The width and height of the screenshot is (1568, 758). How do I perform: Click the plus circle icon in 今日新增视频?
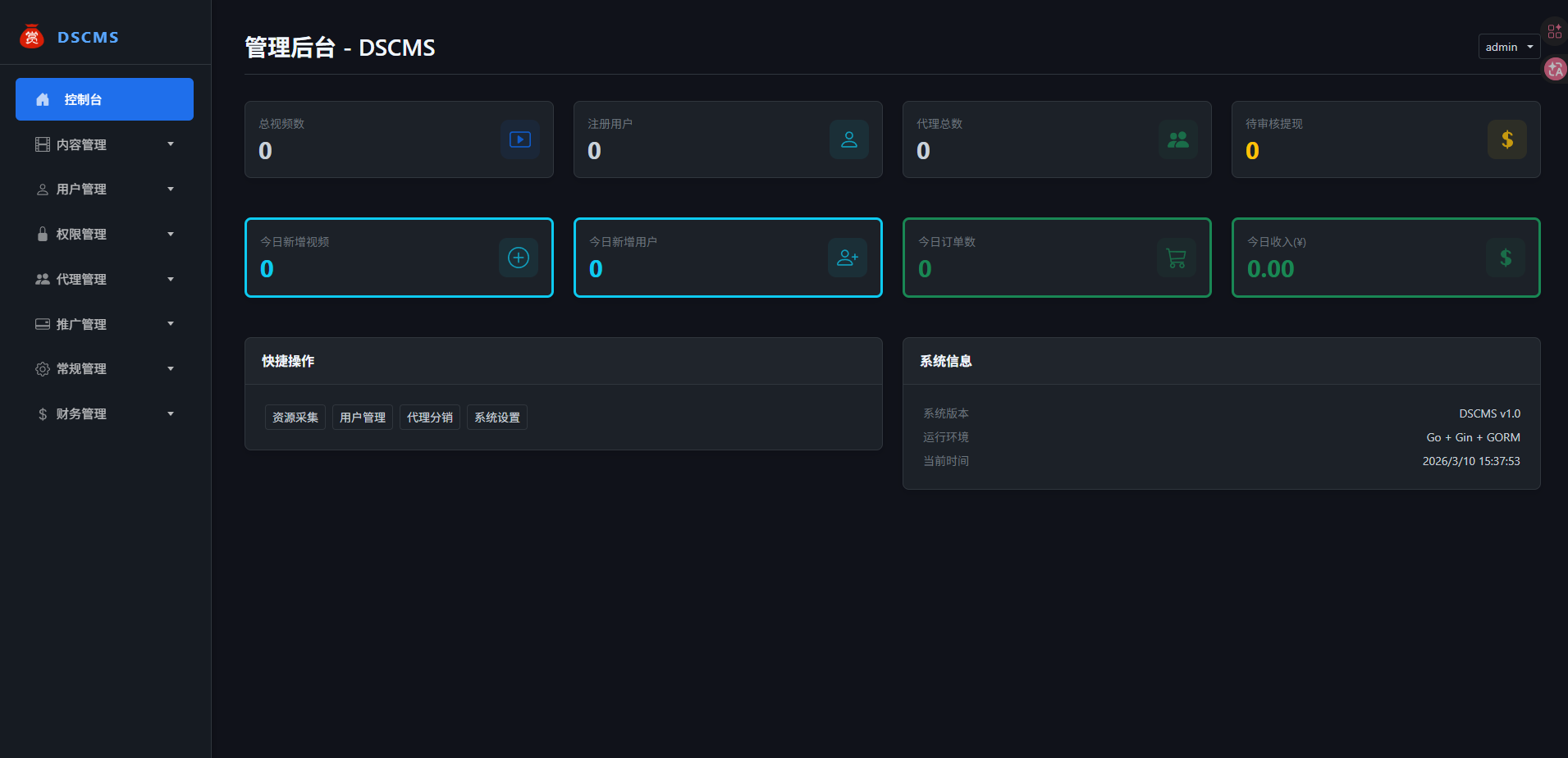click(518, 258)
